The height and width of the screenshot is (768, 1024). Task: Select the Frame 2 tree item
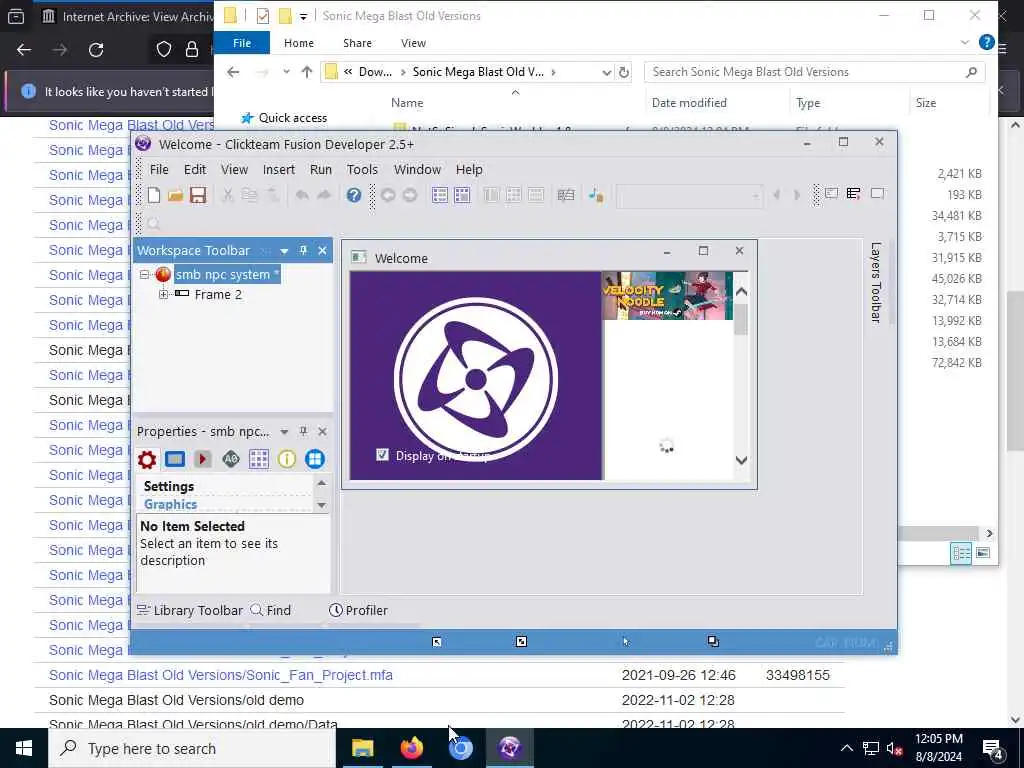pos(217,295)
